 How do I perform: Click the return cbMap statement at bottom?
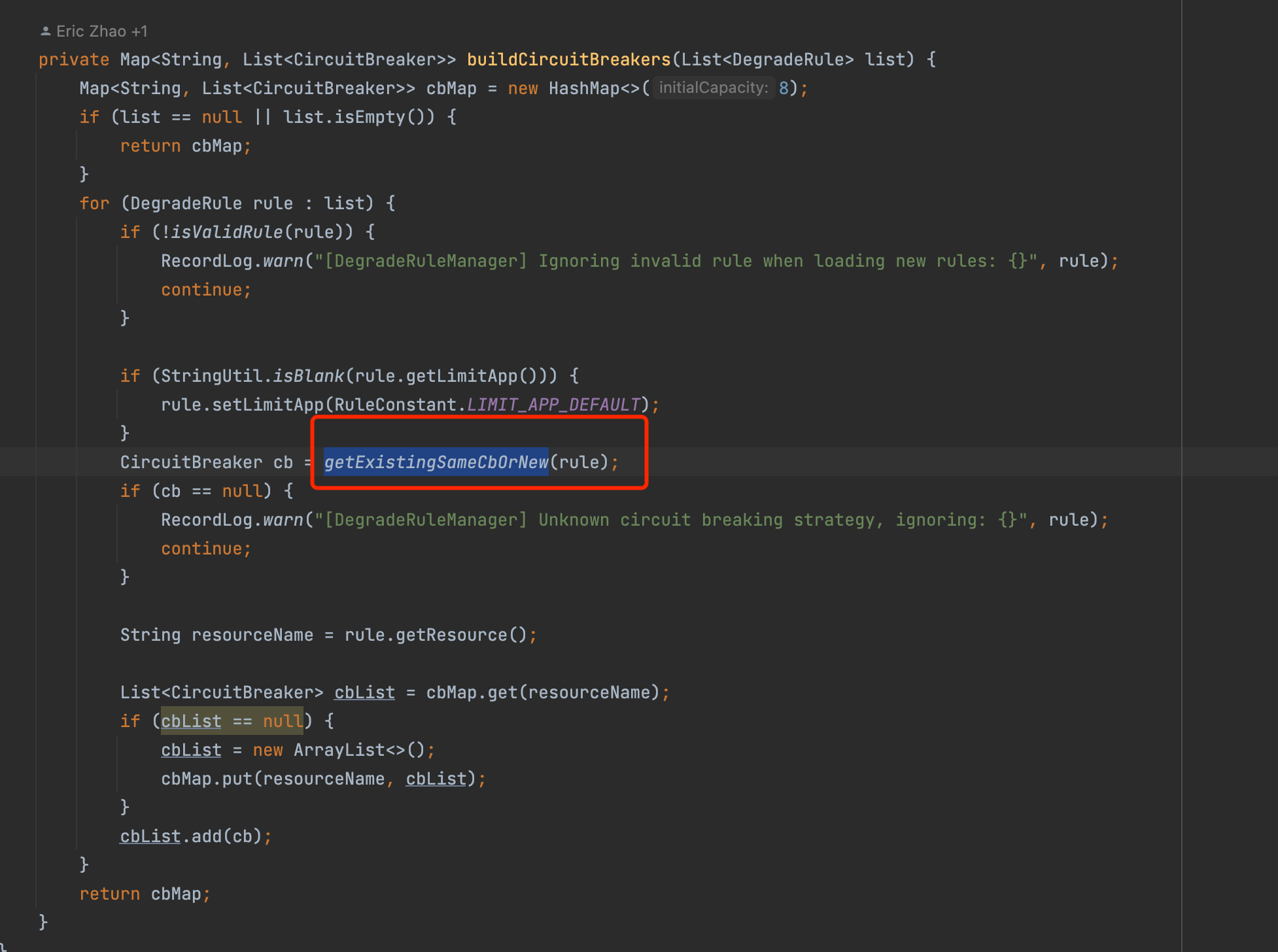tap(144, 893)
